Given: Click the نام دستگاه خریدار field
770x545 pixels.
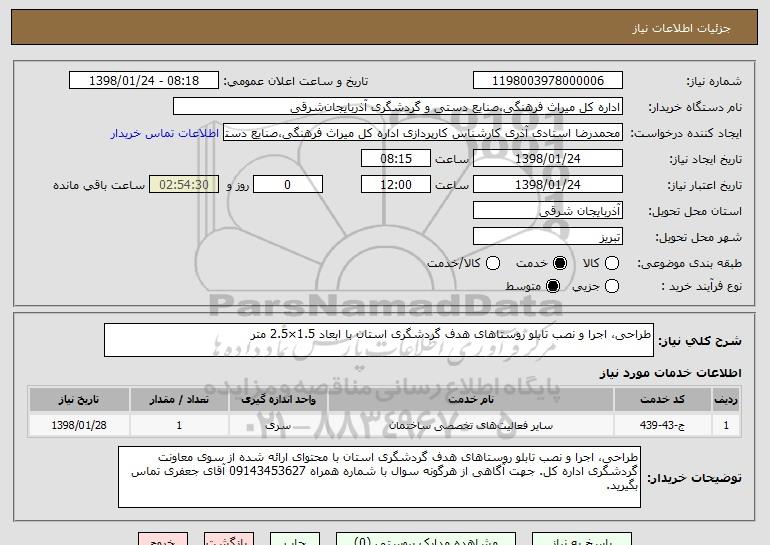Looking at the screenshot, I should point(398,107).
